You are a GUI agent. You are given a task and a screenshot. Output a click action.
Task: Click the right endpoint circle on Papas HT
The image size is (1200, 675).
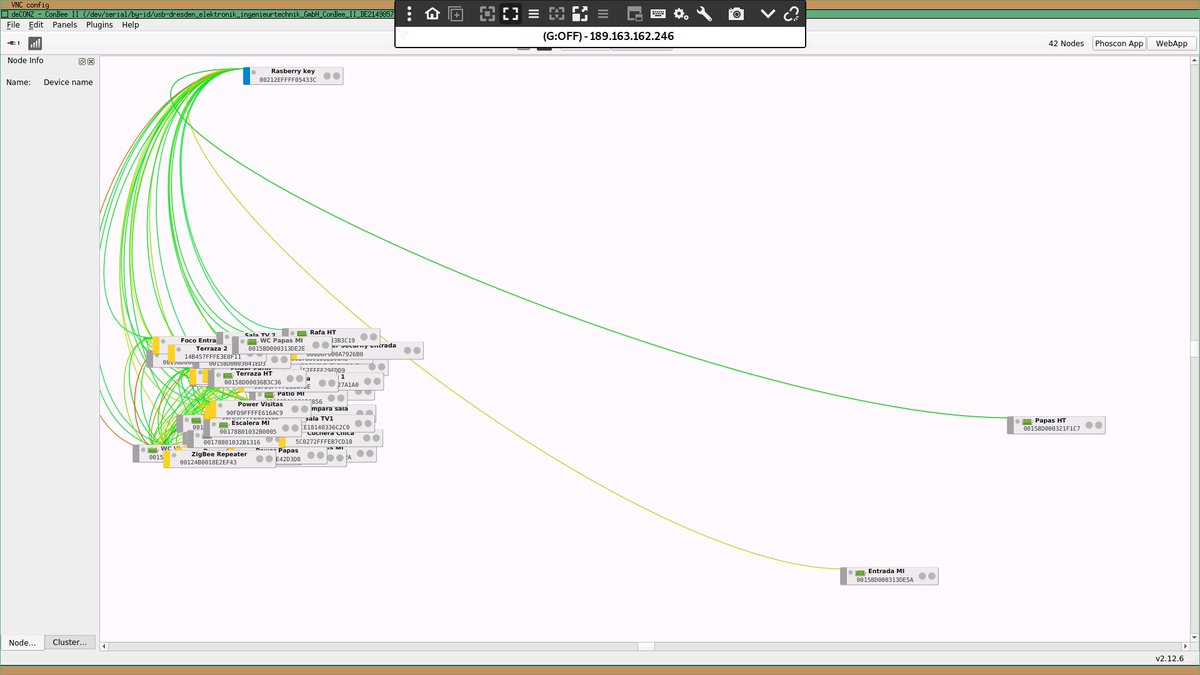click(x=1097, y=425)
